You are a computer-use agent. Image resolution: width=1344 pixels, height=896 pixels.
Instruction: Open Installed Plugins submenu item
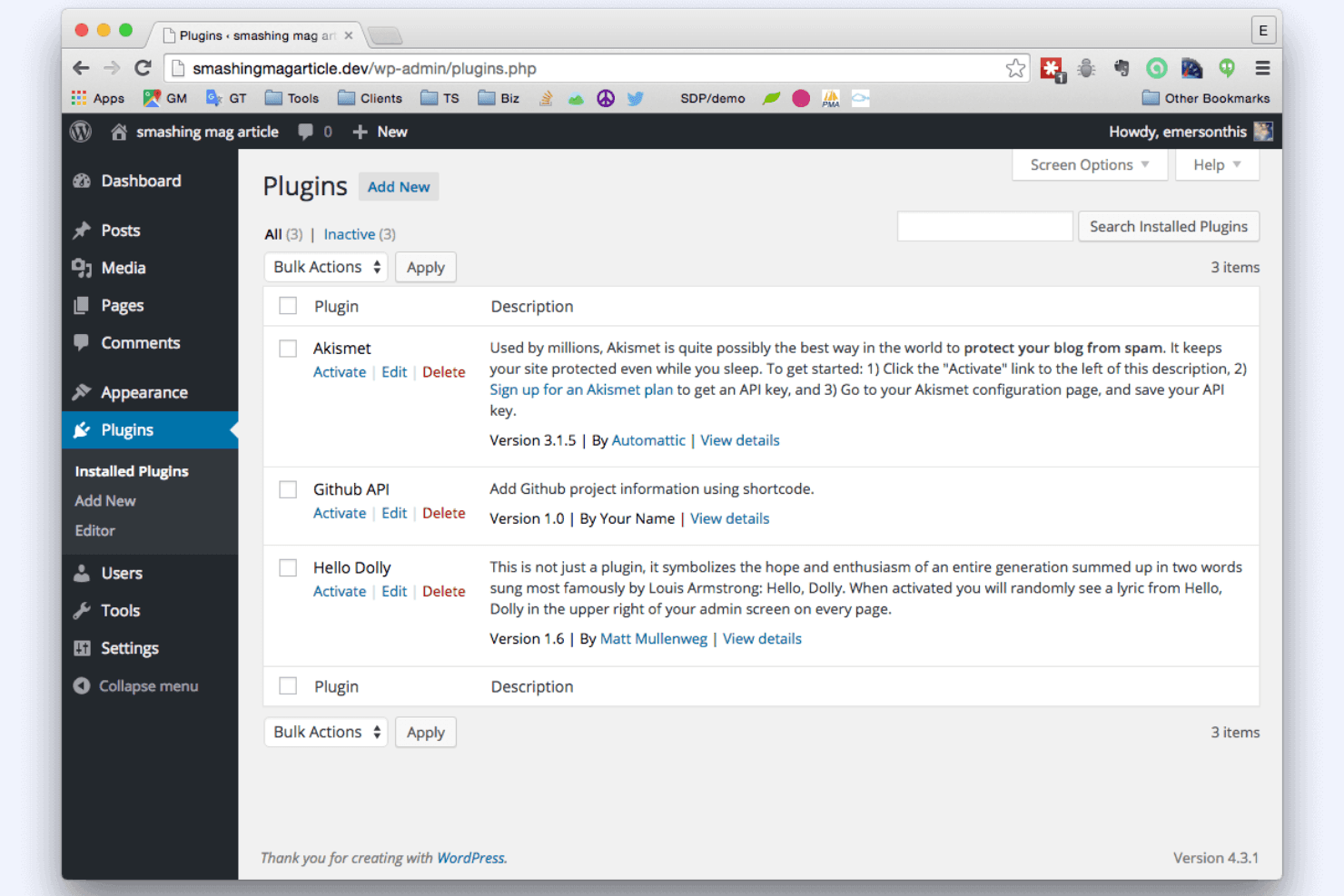pos(132,471)
